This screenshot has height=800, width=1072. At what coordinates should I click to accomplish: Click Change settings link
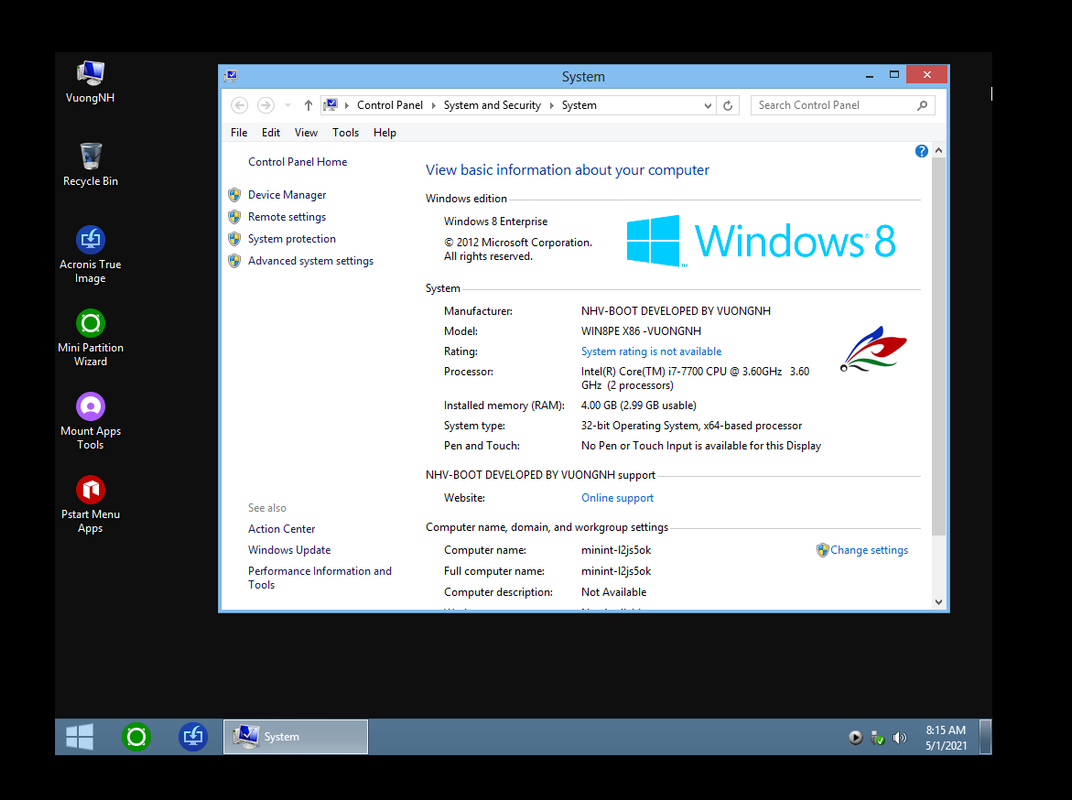click(x=869, y=550)
